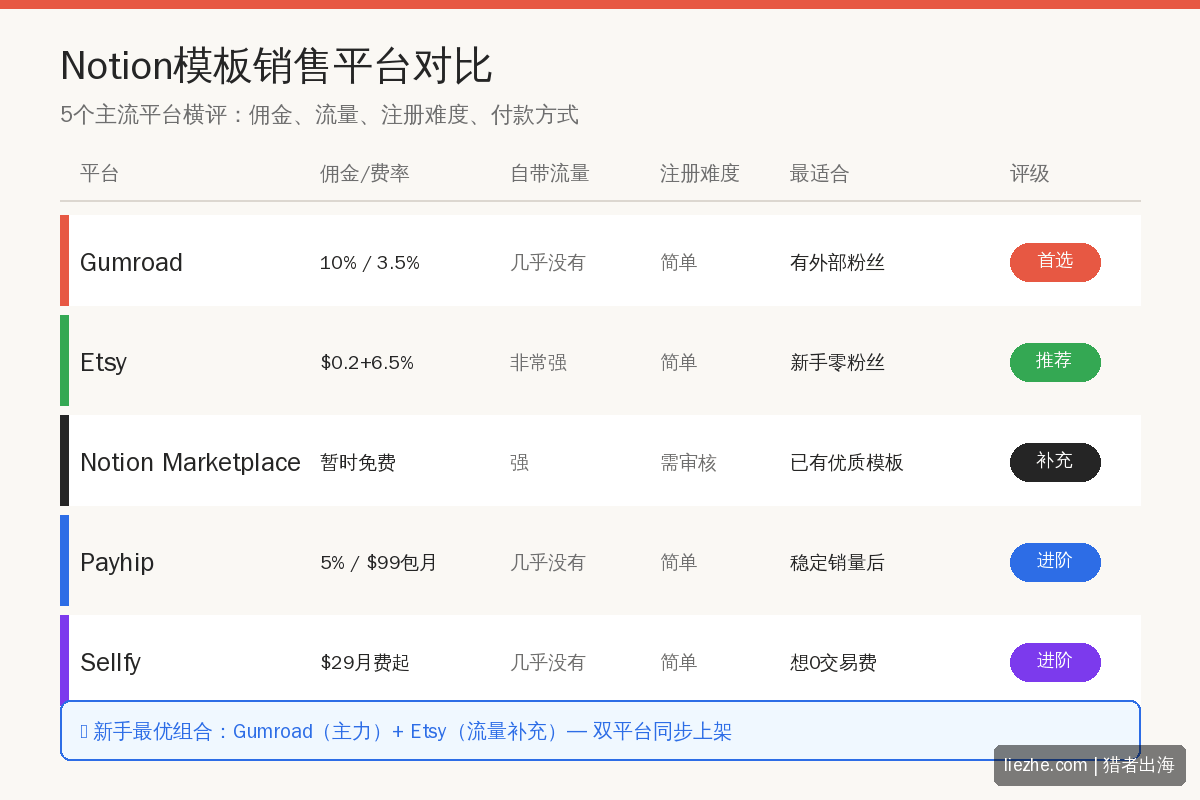Click Notion Marketplace's traffic cell 强
This screenshot has width=1200, height=800.
(x=519, y=463)
